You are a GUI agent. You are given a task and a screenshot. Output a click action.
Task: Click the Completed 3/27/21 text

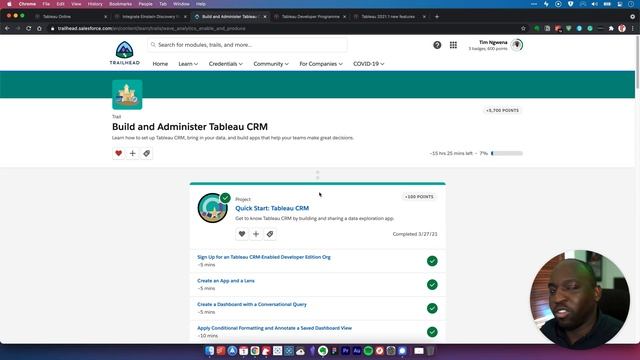(415, 234)
